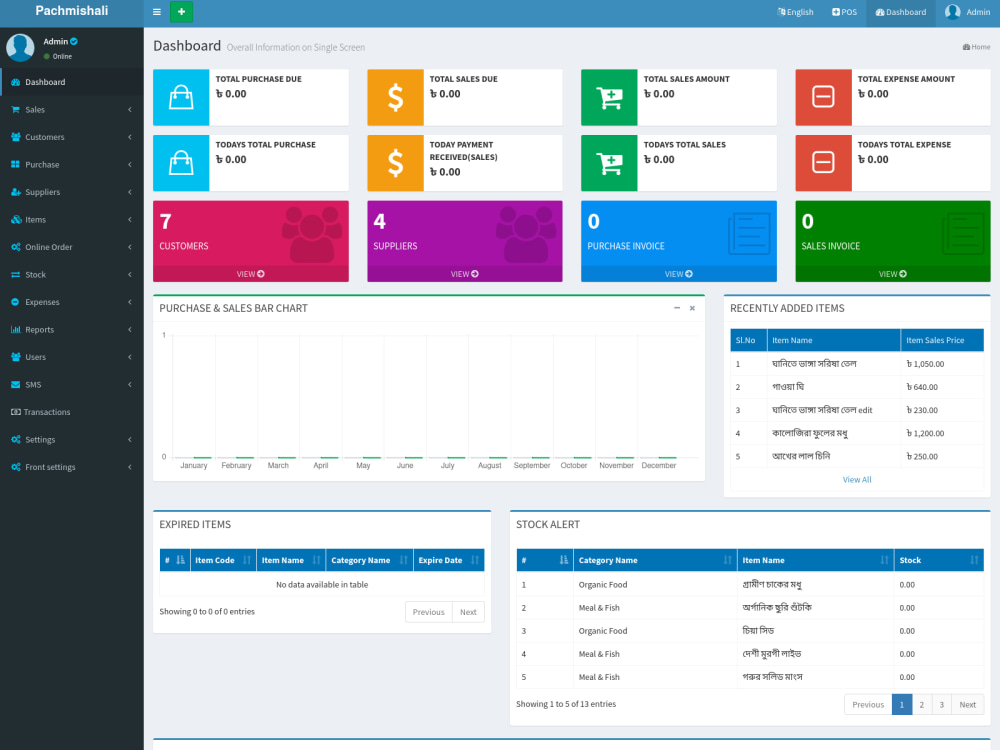Click Next in Expired Items pagination
The image size is (1000, 750).
(468, 612)
